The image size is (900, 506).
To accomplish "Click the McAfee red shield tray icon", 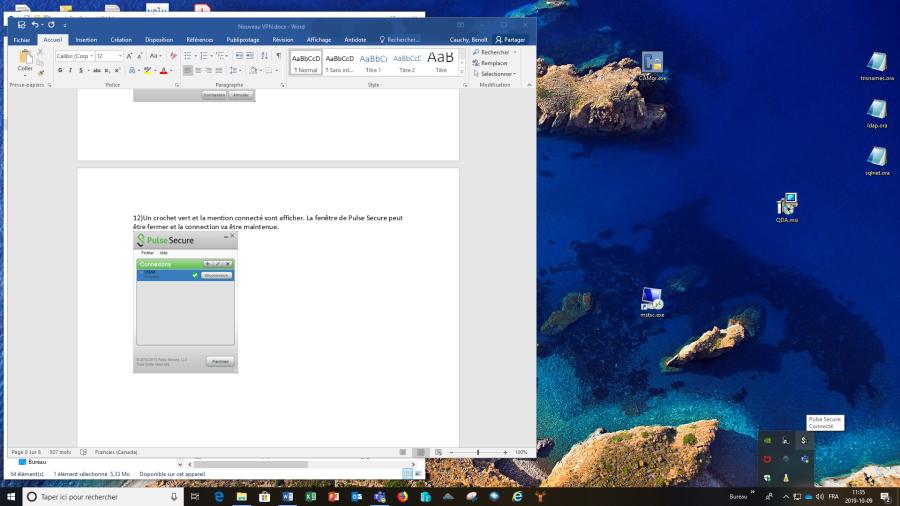I will coord(767,459).
